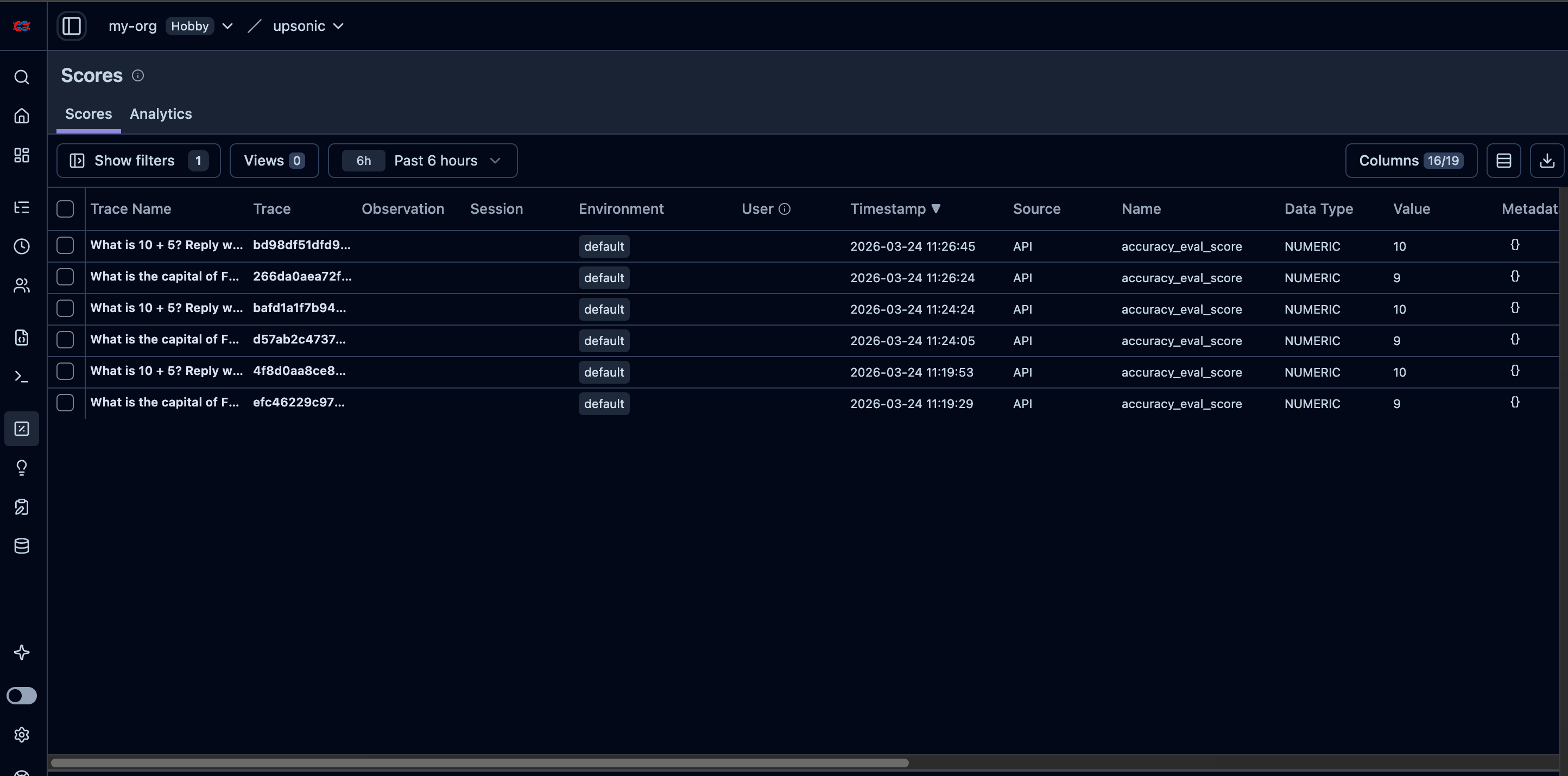Click the horizontal table scrollbar
Screen dimensions: 1568x776
pos(479,762)
